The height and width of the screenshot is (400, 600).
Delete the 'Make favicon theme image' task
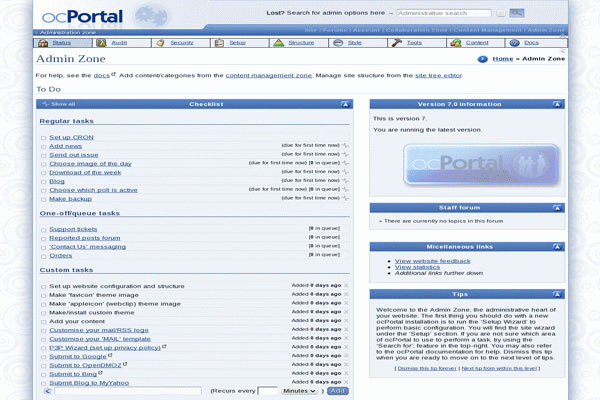click(347, 294)
